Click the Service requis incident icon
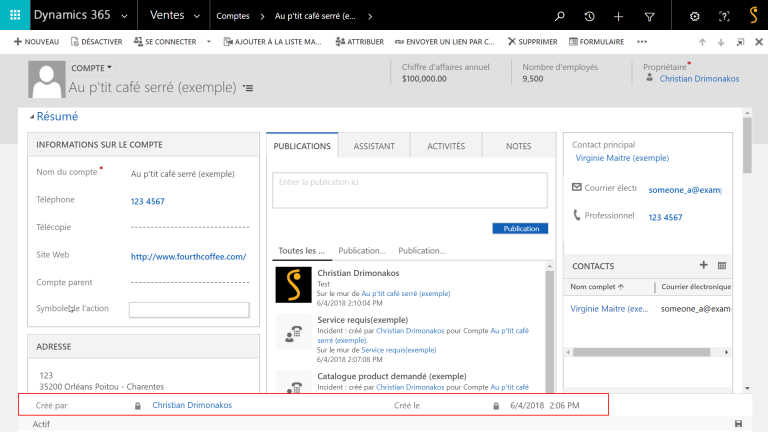This screenshot has width=768, height=432. coord(293,332)
